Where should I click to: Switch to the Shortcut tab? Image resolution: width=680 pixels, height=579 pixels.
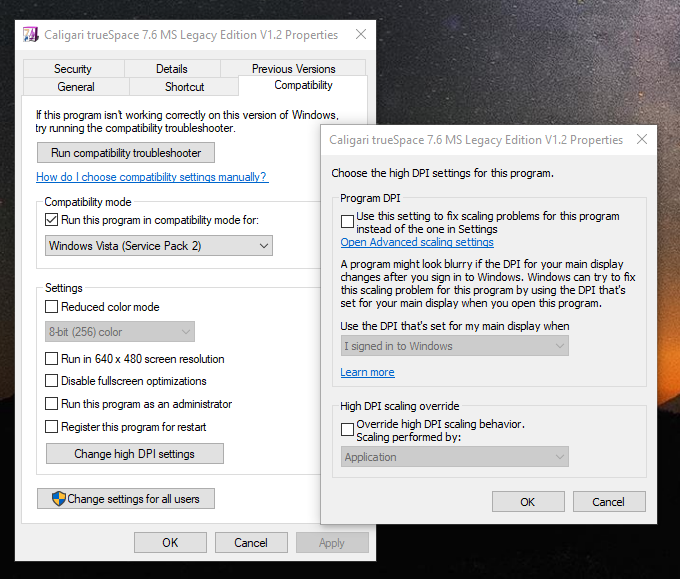(184, 87)
